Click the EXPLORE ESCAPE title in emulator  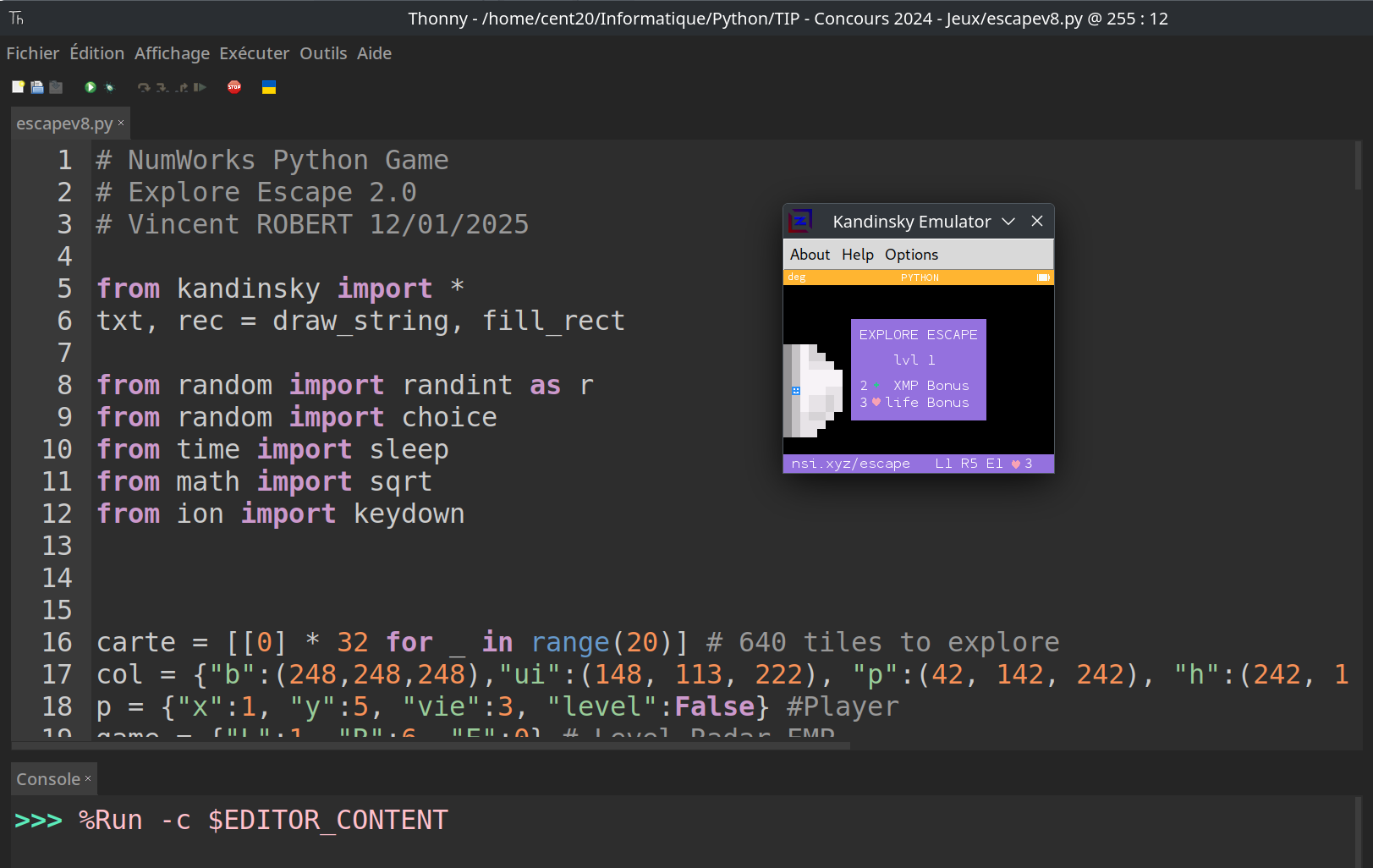pos(918,335)
